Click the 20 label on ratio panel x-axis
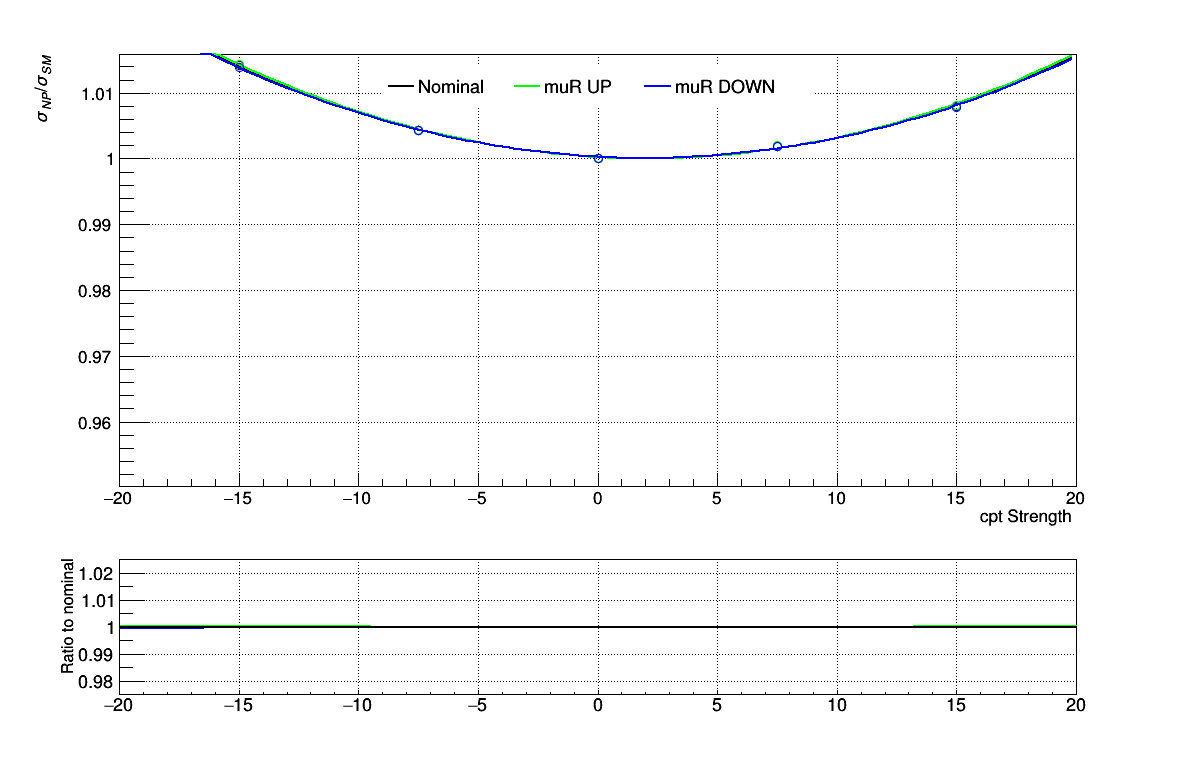 click(1075, 705)
